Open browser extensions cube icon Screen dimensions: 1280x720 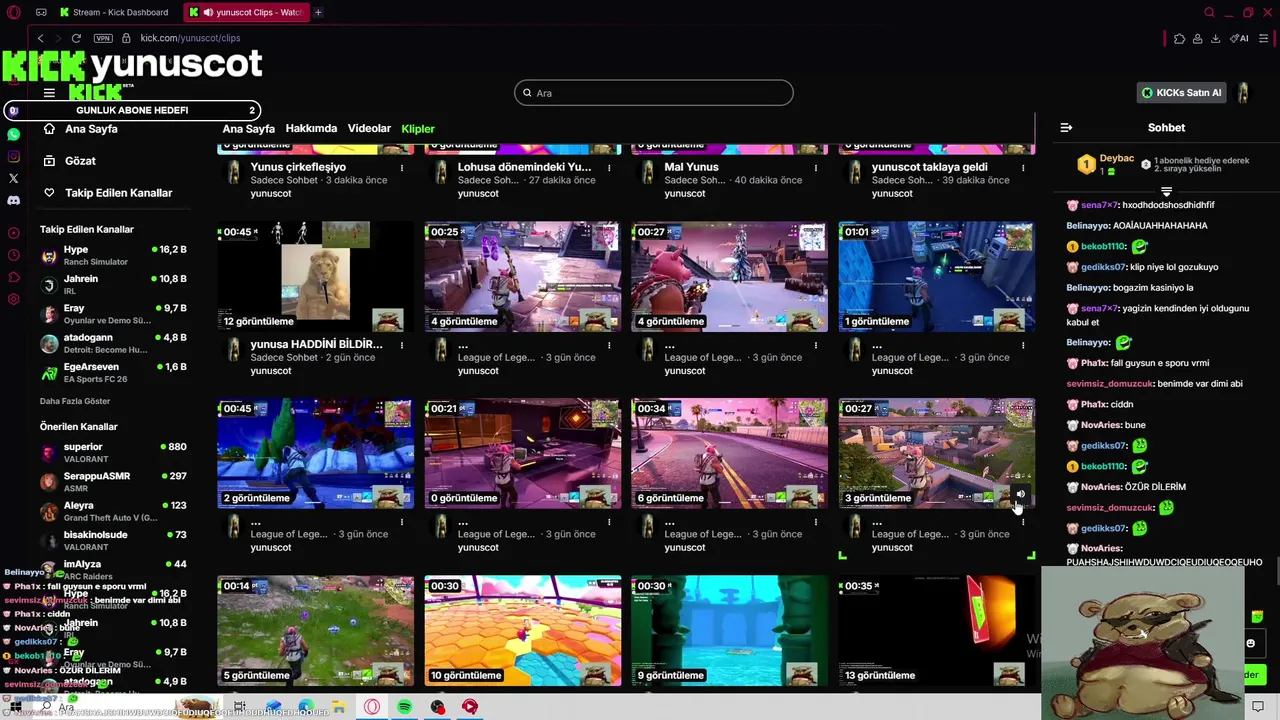[x=1179, y=38]
